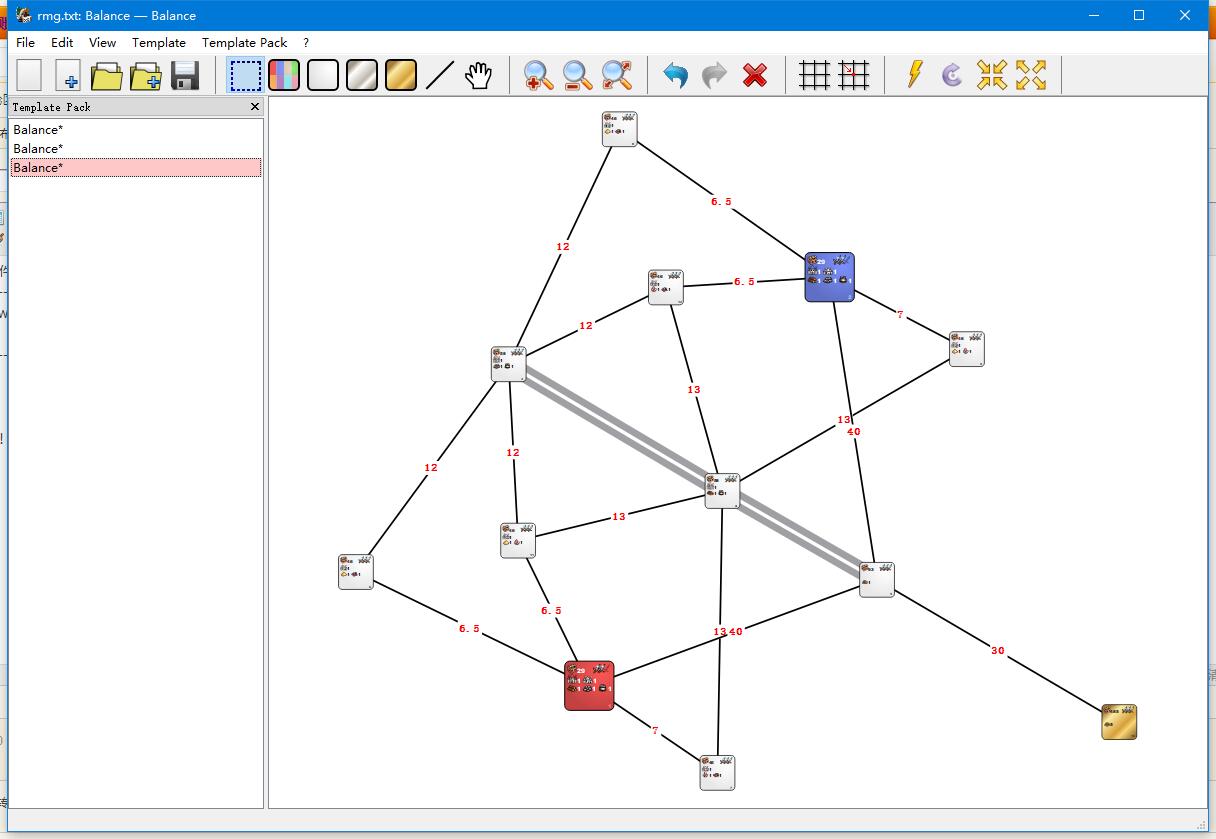Open the Template menu

(x=159, y=43)
